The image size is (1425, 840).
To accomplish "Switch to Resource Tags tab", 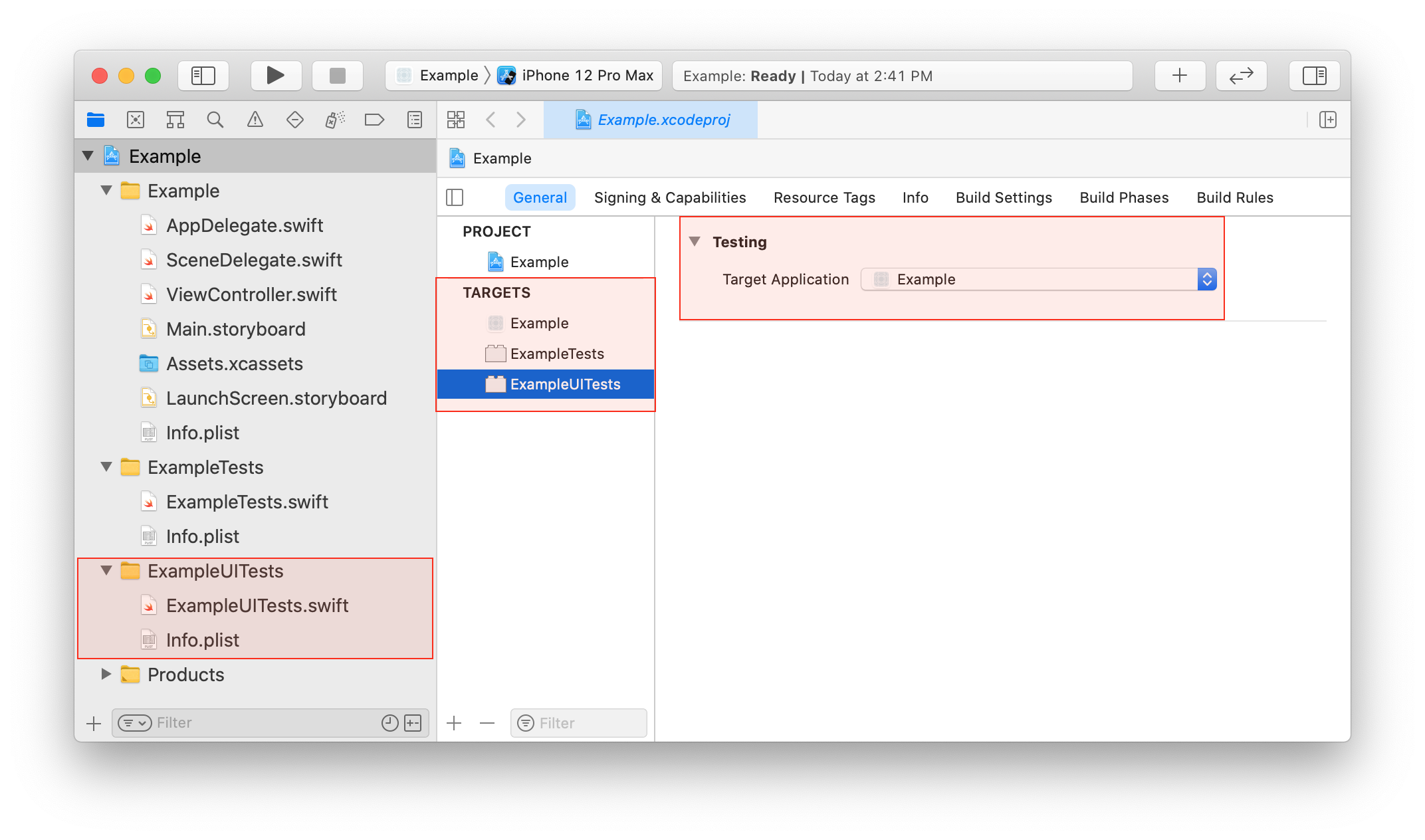I will point(824,197).
